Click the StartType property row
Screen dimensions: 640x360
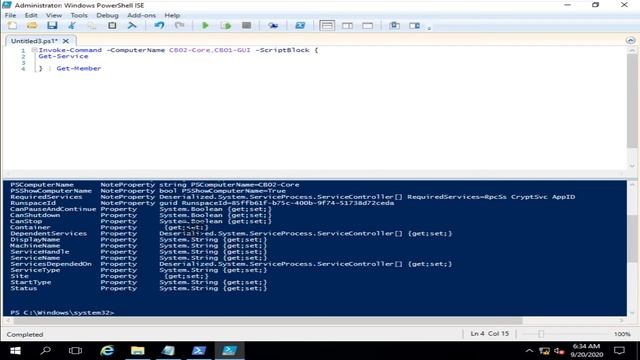(139, 282)
